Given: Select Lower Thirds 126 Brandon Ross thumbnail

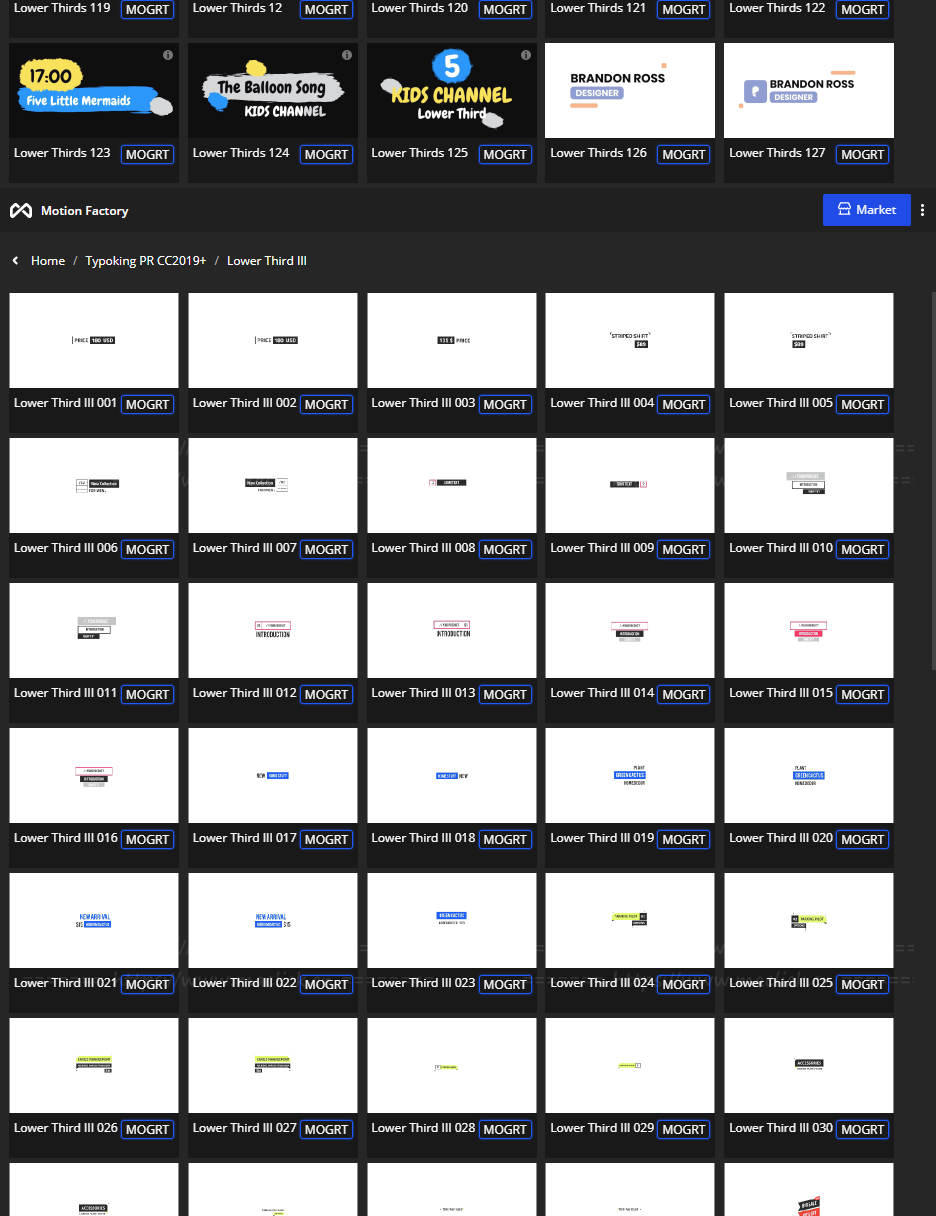Looking at the screenshot, I should tap(630, 90).
